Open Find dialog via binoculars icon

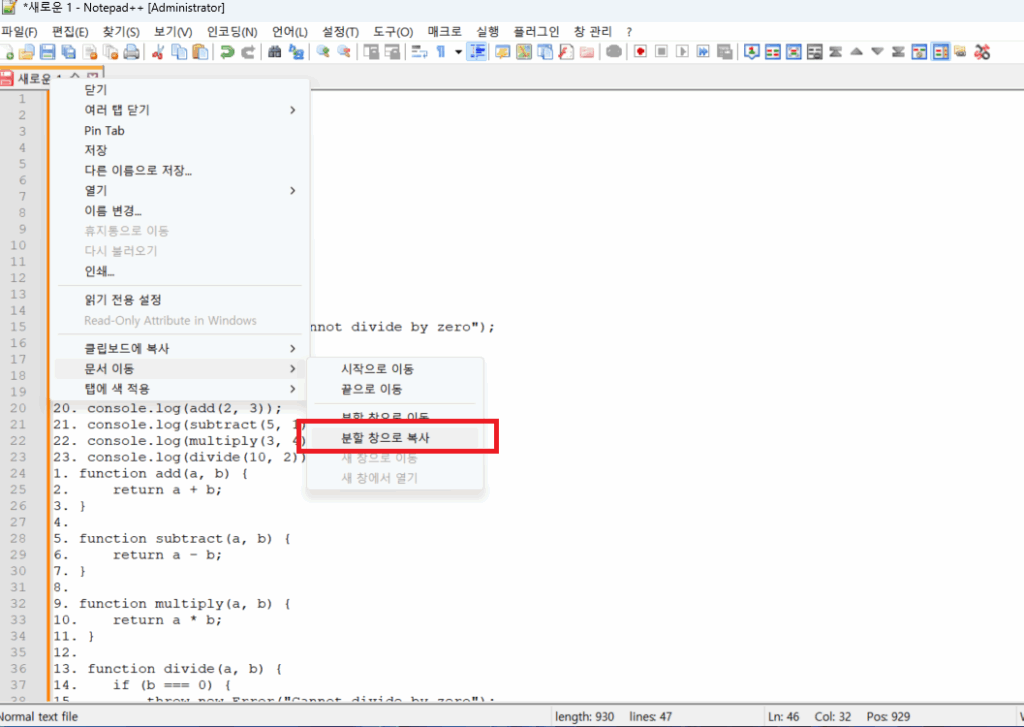click(x=275, y=52)
